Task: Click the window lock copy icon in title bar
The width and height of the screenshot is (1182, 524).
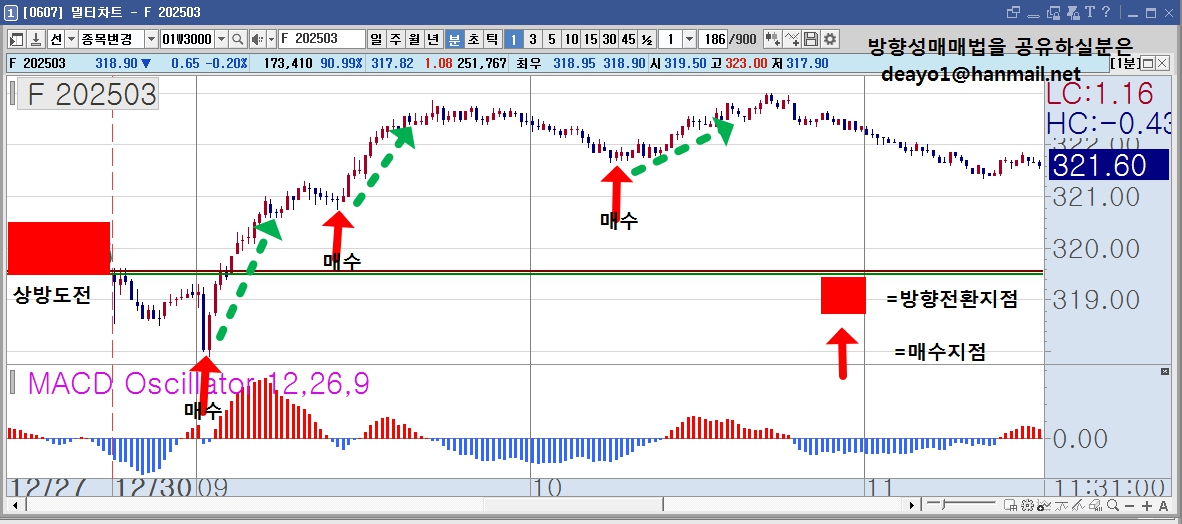Action: 1054,13
